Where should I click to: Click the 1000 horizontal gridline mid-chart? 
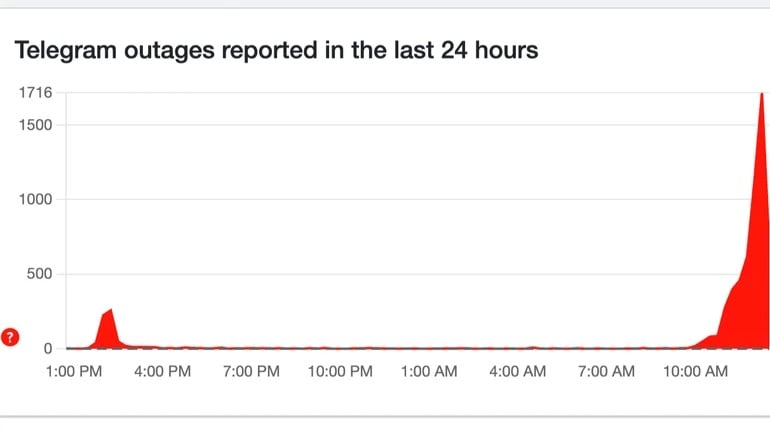pos(400,199)
